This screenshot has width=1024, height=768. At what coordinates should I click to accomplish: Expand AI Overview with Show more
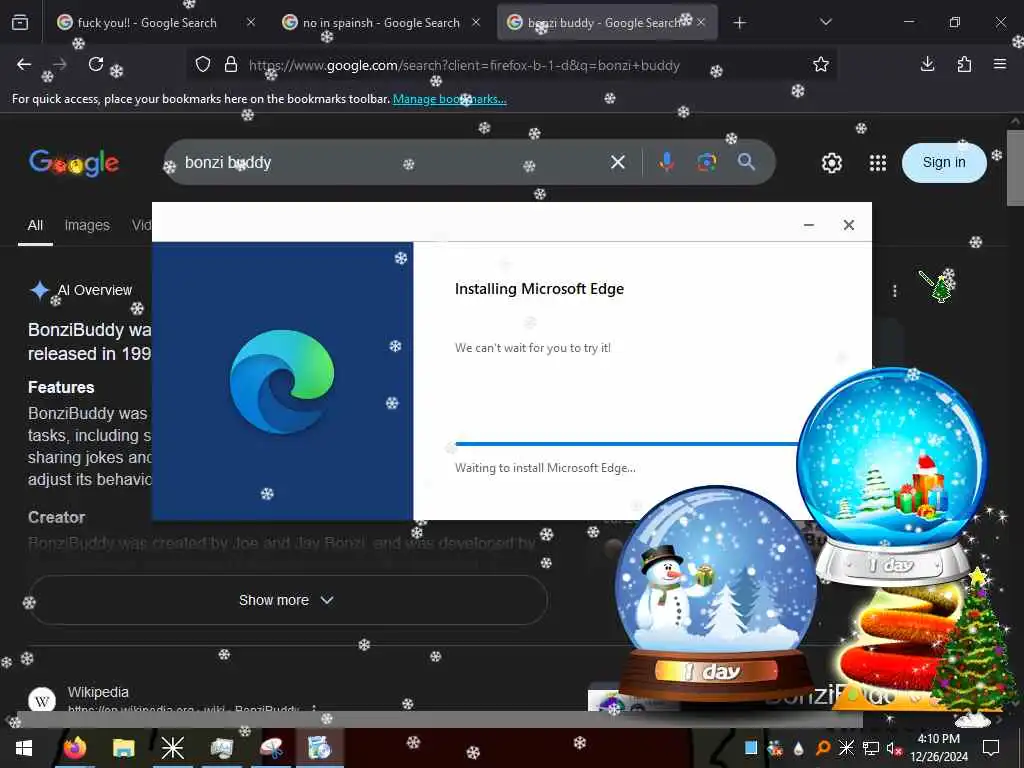pos(287,600)
